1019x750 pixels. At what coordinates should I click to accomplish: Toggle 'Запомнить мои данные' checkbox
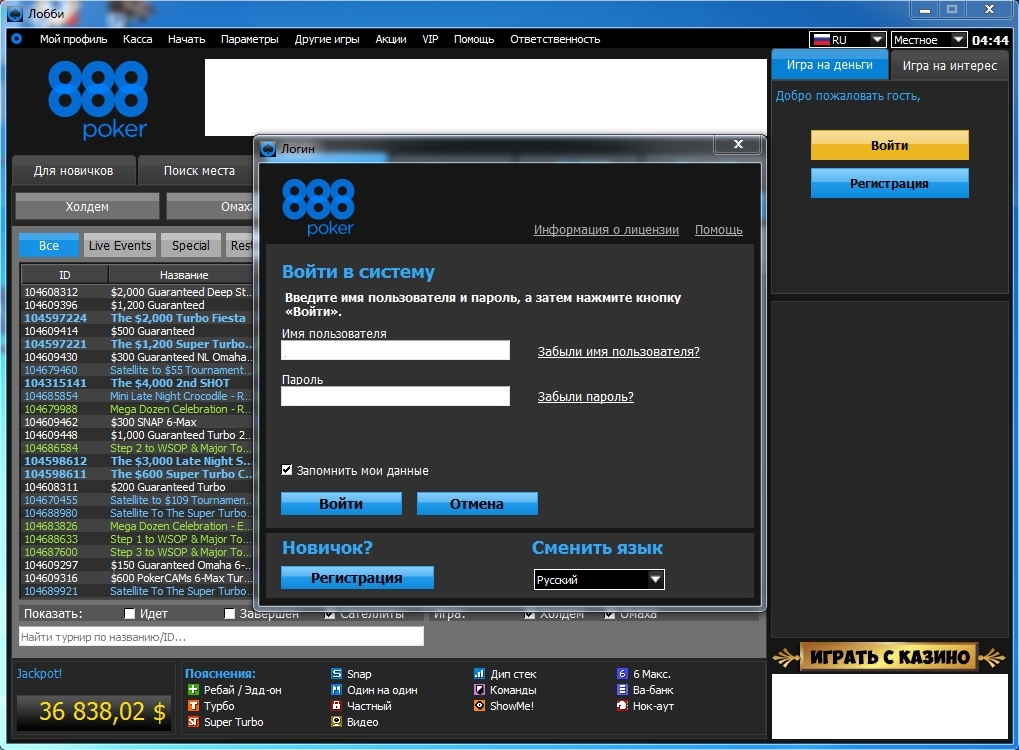click(x=287, y=470)
